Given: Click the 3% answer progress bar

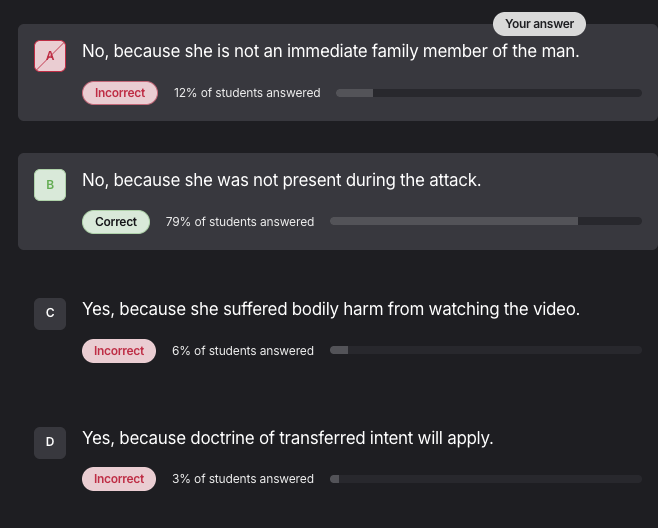Looking at the screenshot, I should 485,479.
